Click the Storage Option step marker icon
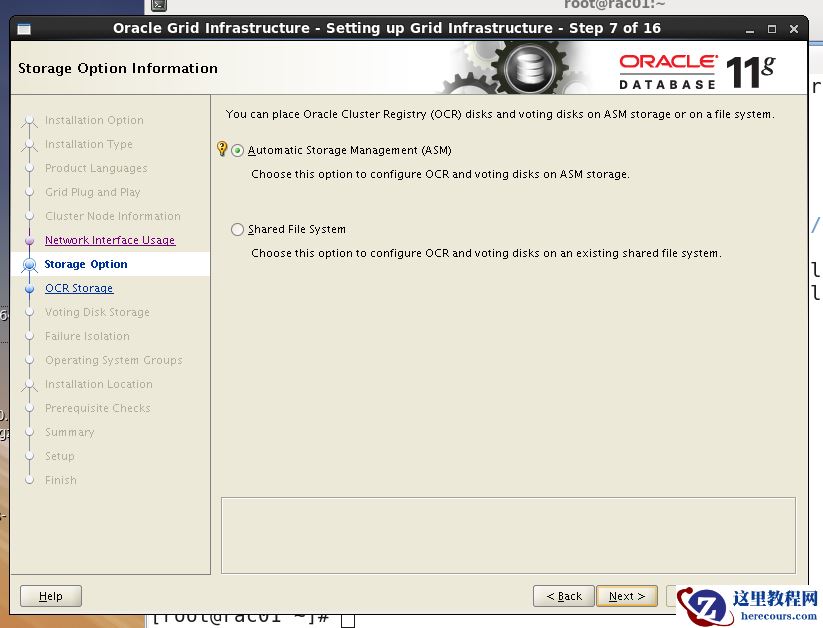 (x=29, y=265)
